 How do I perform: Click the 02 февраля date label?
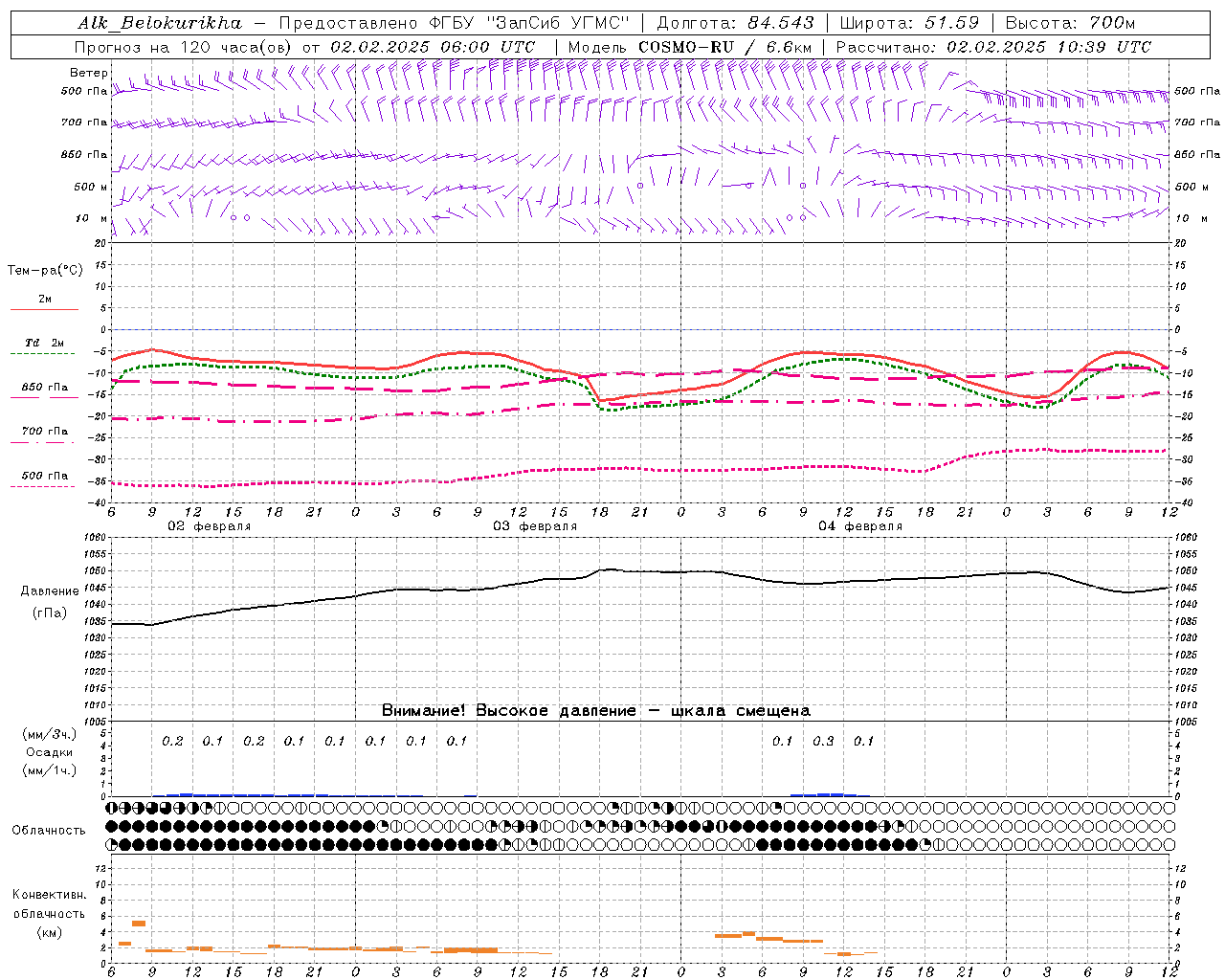[x=210, y=526]
